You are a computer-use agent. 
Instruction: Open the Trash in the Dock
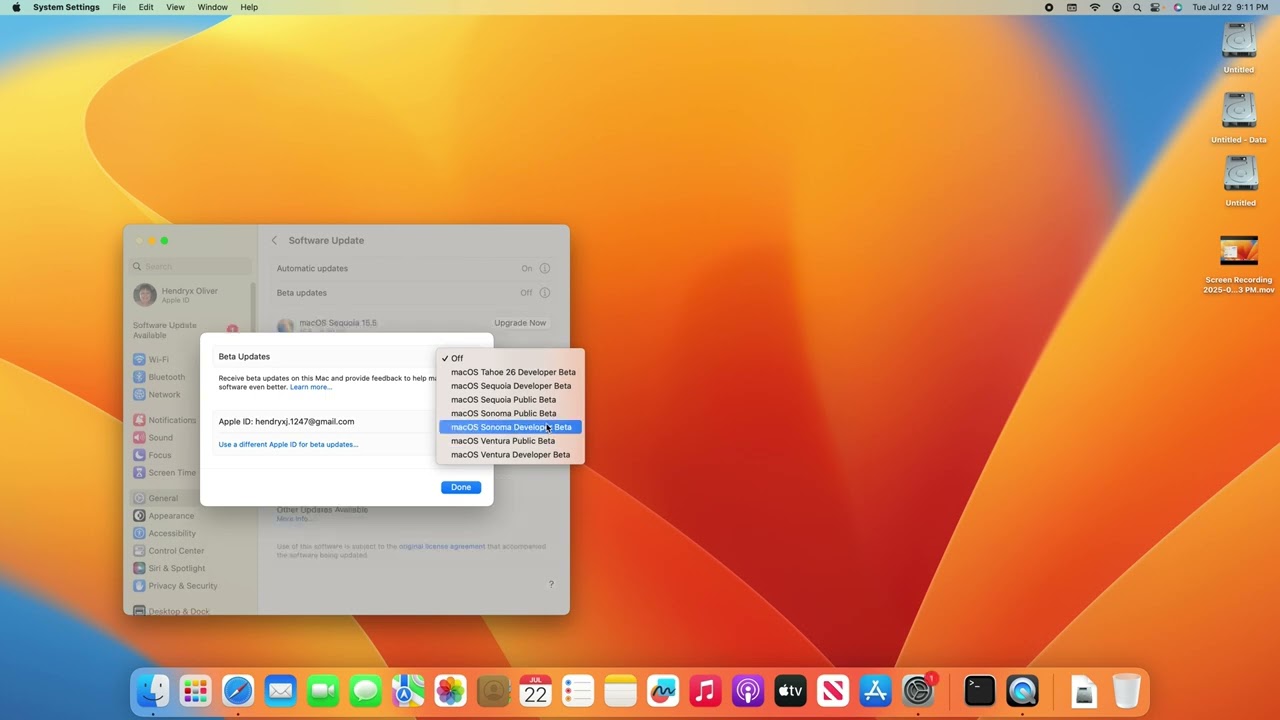point(1127,690)
